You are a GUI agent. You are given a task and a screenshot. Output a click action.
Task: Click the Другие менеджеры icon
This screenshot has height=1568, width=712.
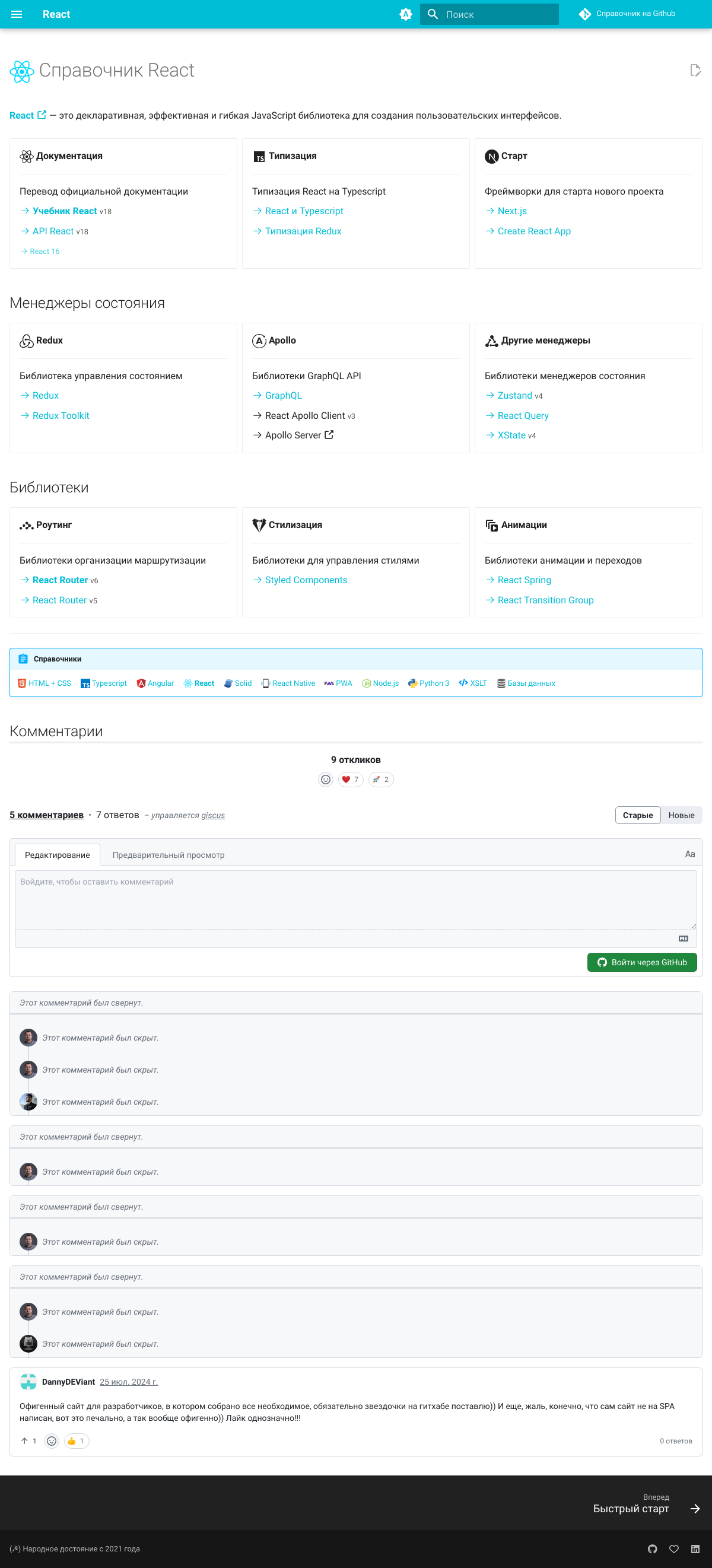point(492,341)
